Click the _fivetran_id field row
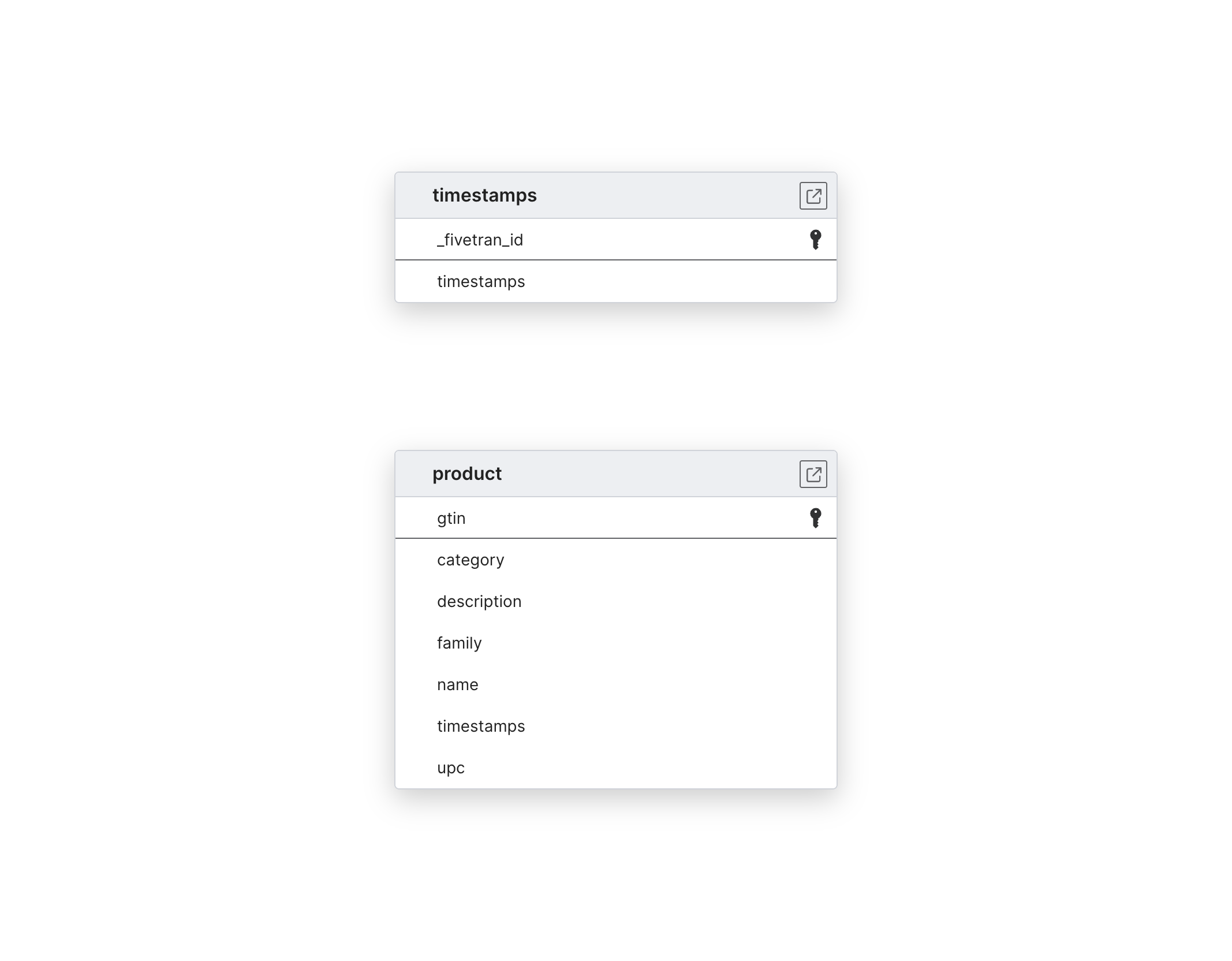This screenshot has height=961, width=1232. point(616,239)
